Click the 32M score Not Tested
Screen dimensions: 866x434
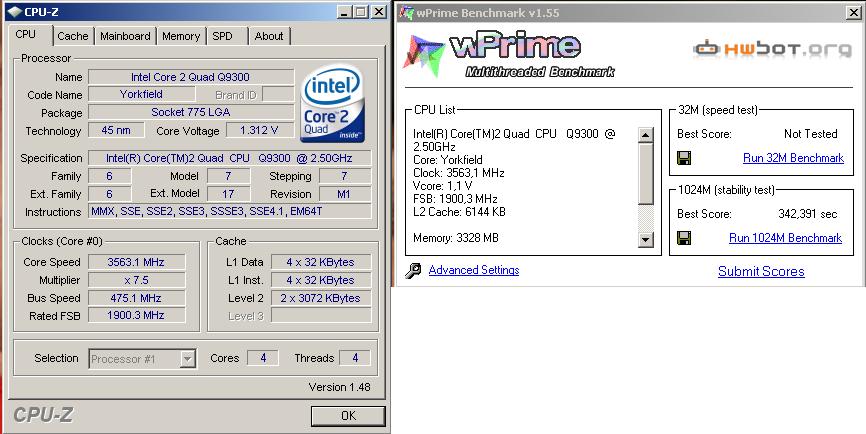pos(810,134)
